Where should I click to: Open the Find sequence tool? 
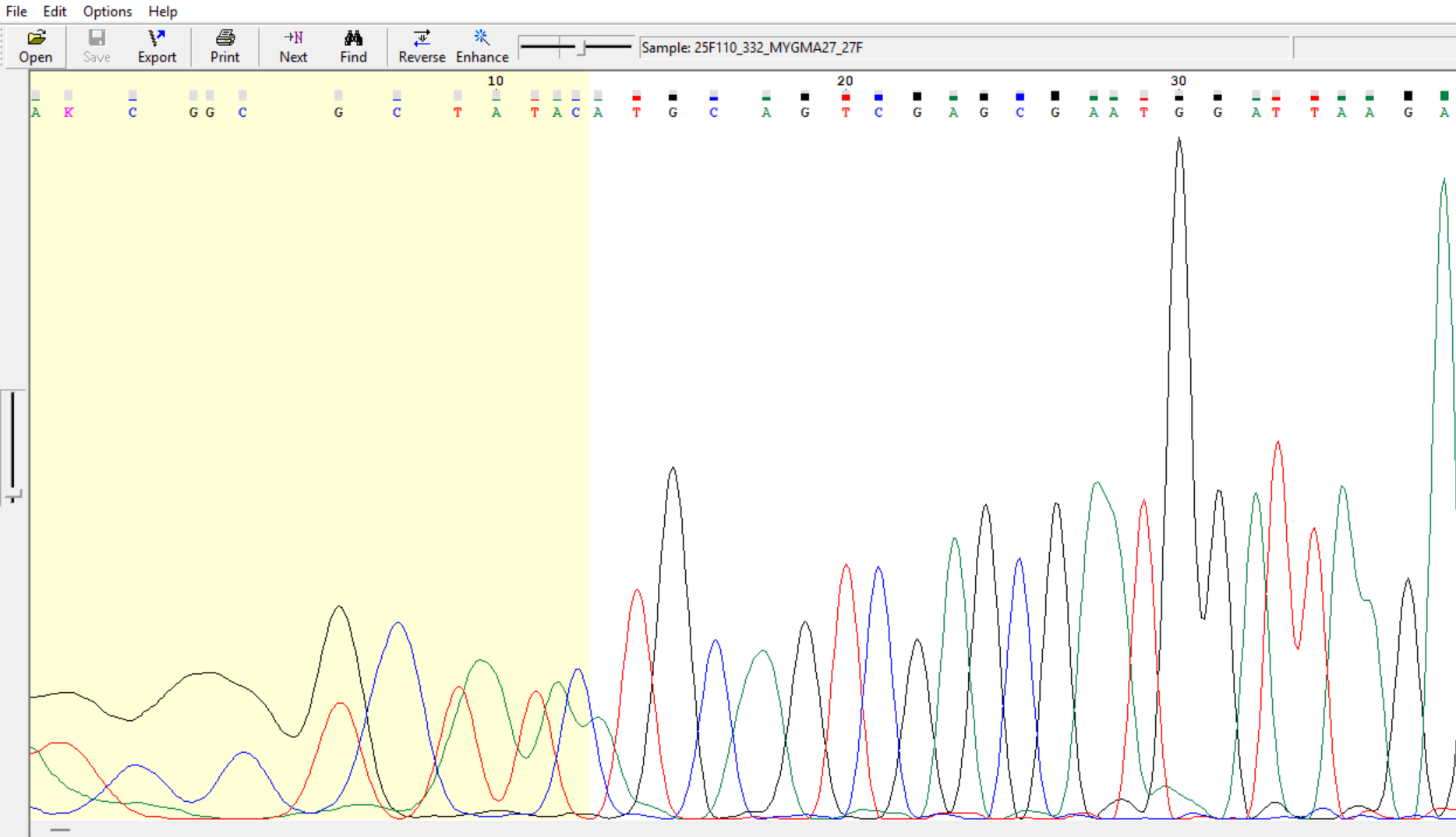pyautogui.click(x=353, y=47)
